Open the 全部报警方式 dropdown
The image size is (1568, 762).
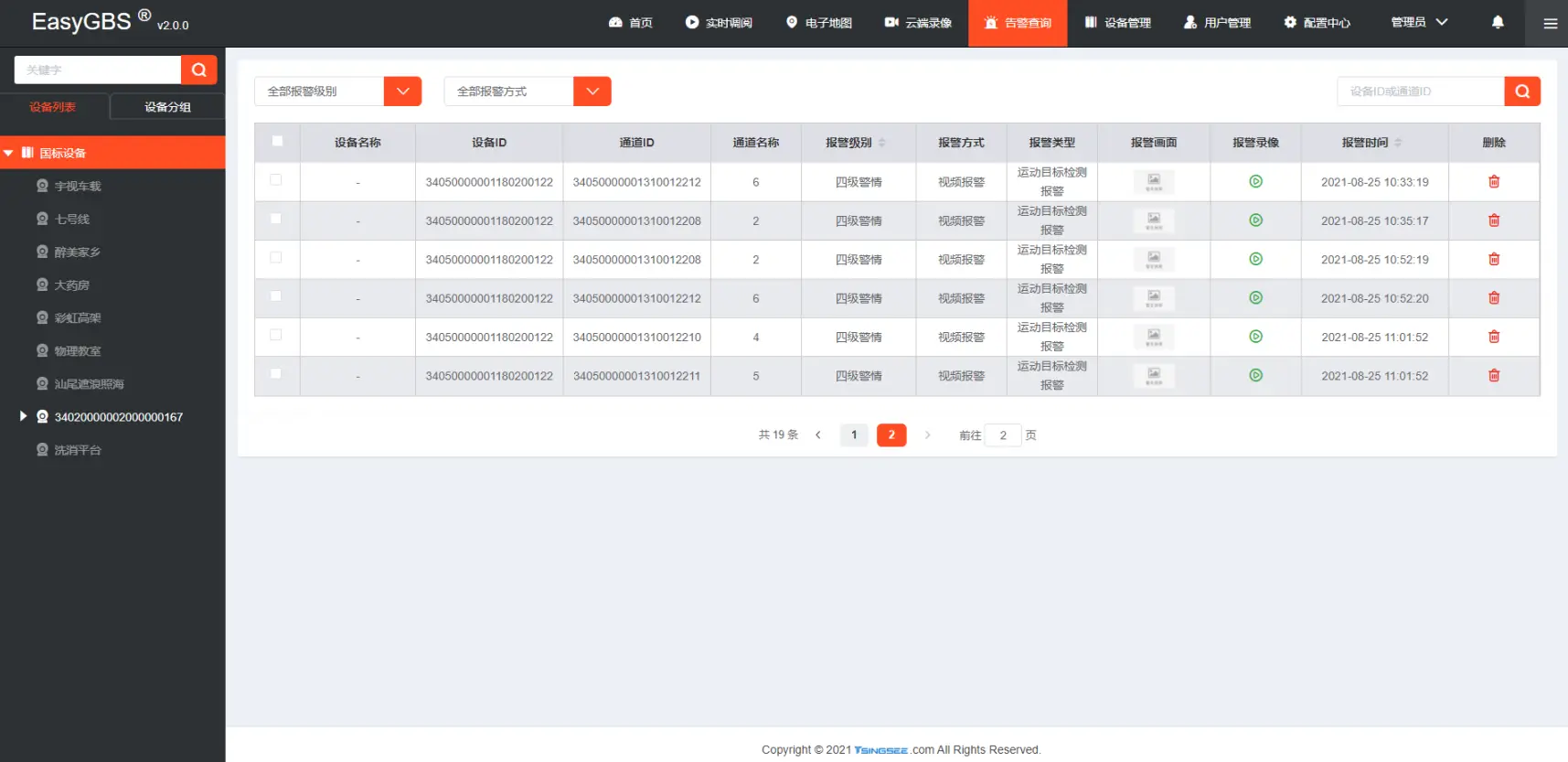click(592, 91)
